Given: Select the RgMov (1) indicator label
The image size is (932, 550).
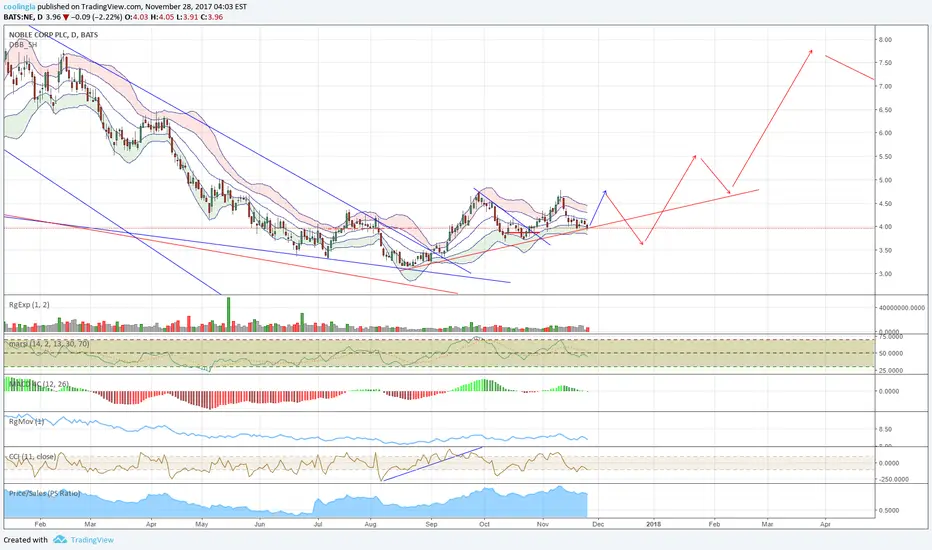Looking at the screenshot, I should (x=26, y=422).
